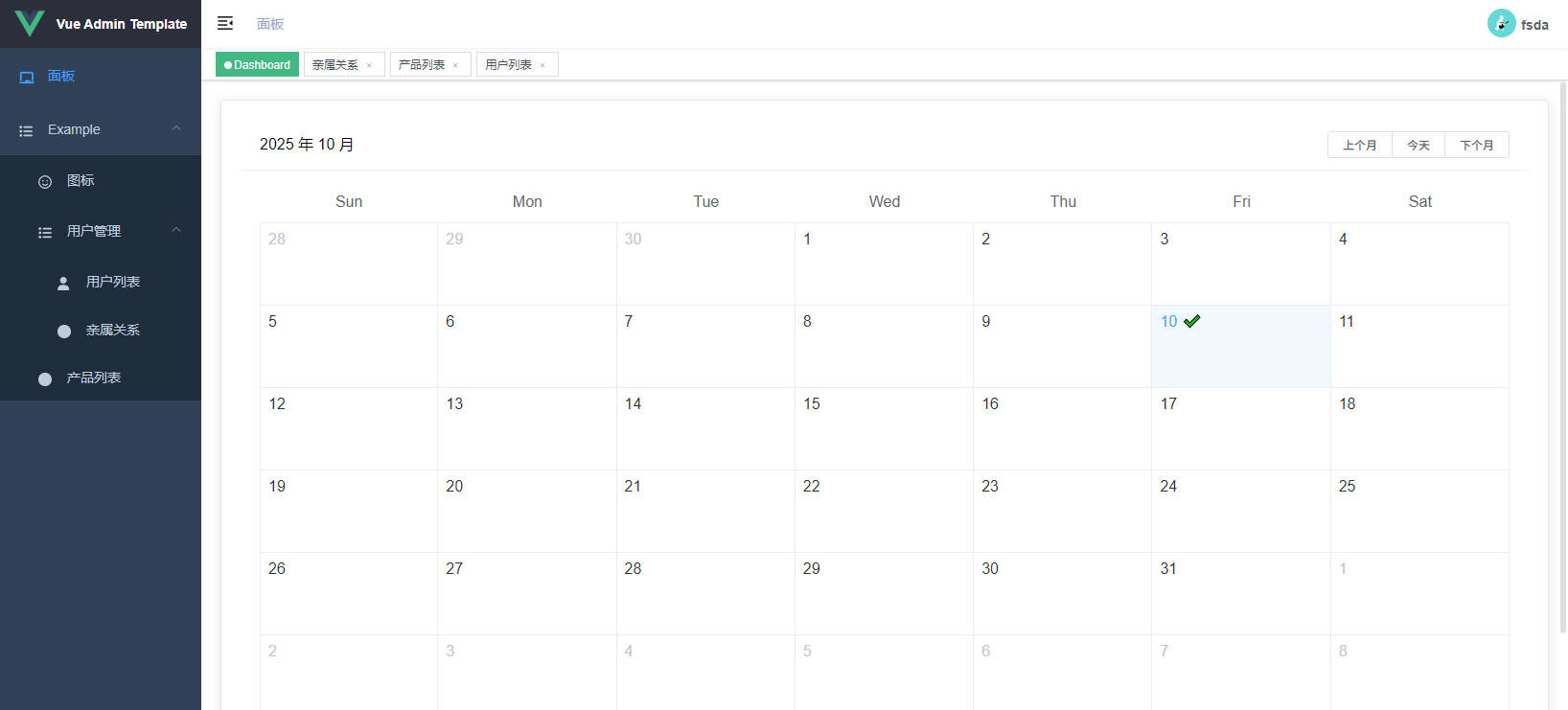Close the 亲属关系 tab with its x
This screenshot has height=710, width=1568.
click(x=369, y=65)
